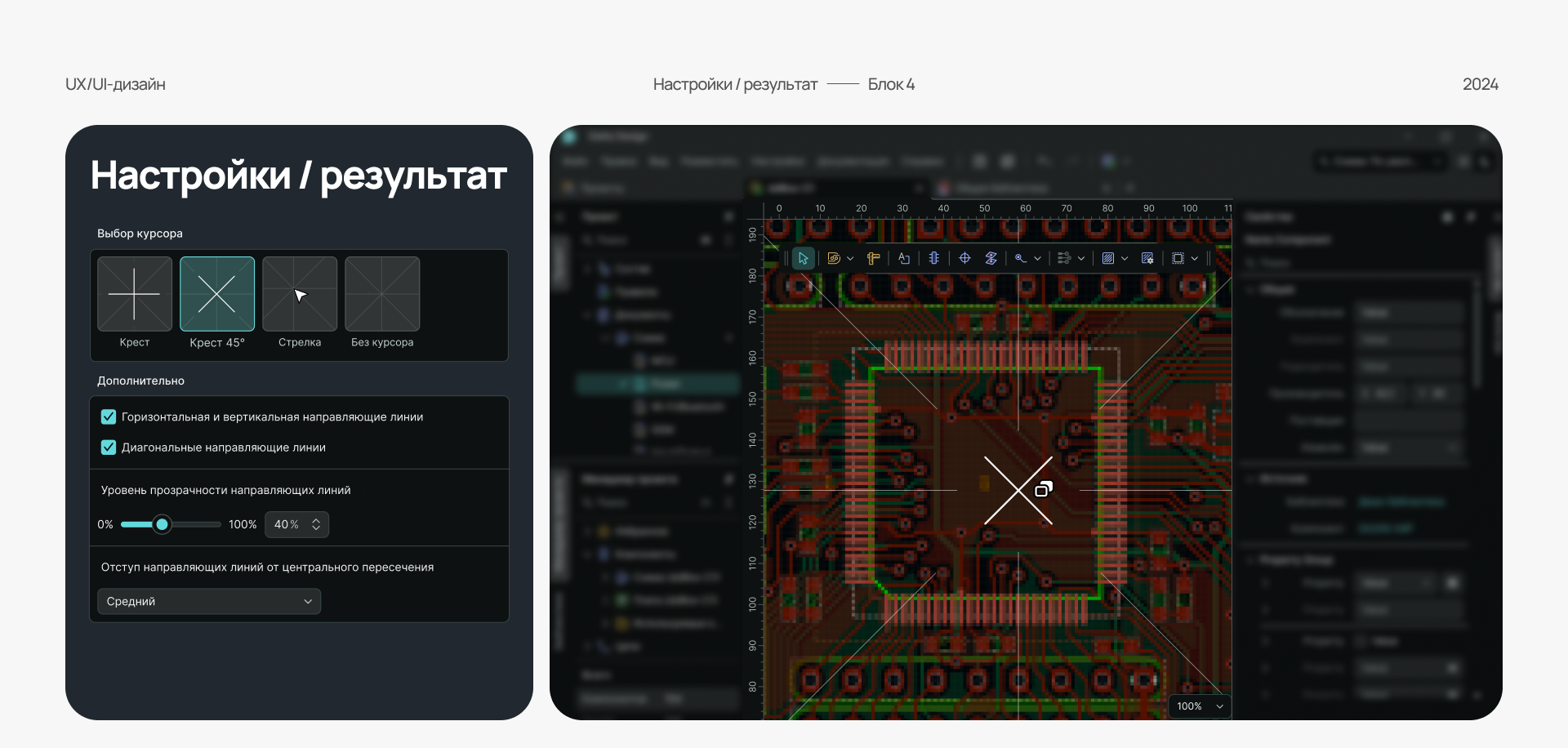Image resolution: width=1568 pixels, height=748 pixels.
Task: Click the 2024 year text
Action: (1481, 84)
